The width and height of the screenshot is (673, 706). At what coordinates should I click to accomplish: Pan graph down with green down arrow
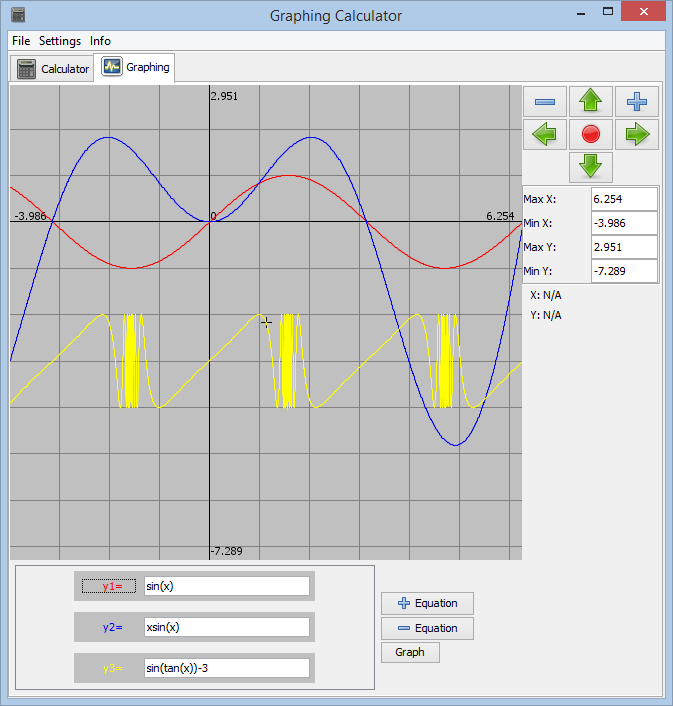[591, 166]
